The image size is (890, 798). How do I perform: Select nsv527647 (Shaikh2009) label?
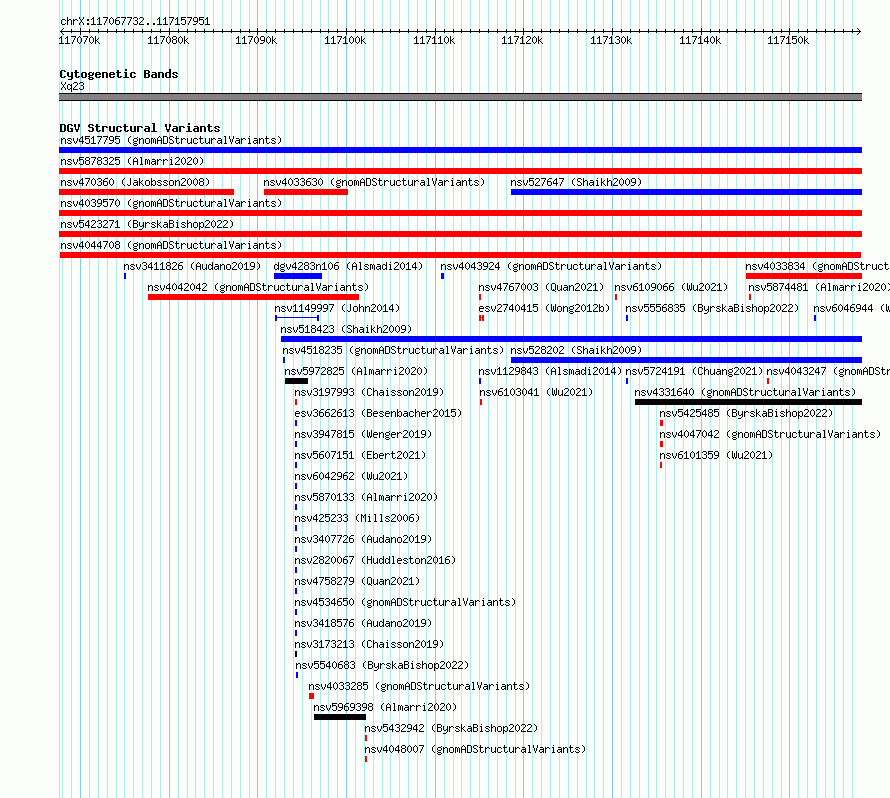pos(576,182)
